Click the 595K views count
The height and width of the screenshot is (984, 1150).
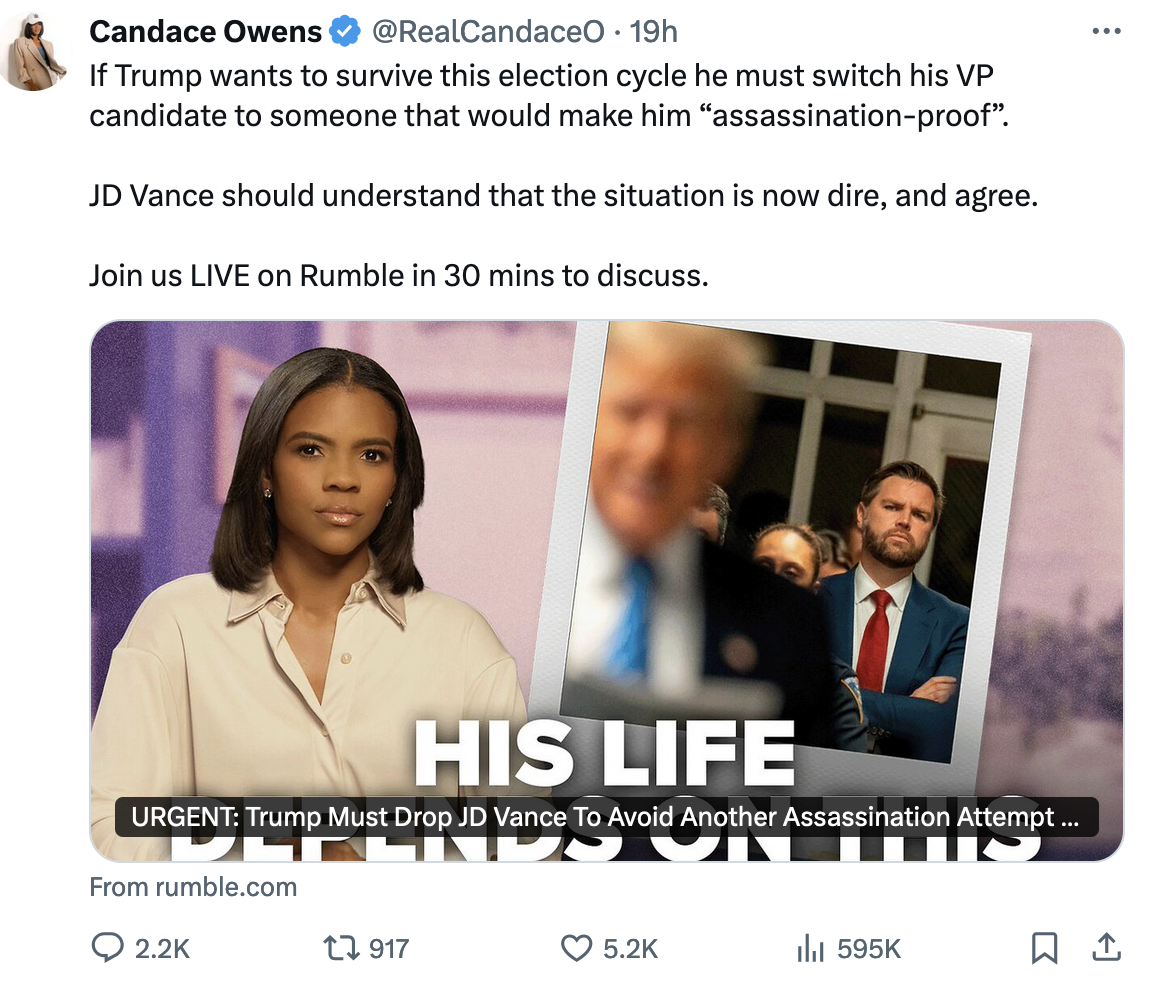[x=868, y=949]
